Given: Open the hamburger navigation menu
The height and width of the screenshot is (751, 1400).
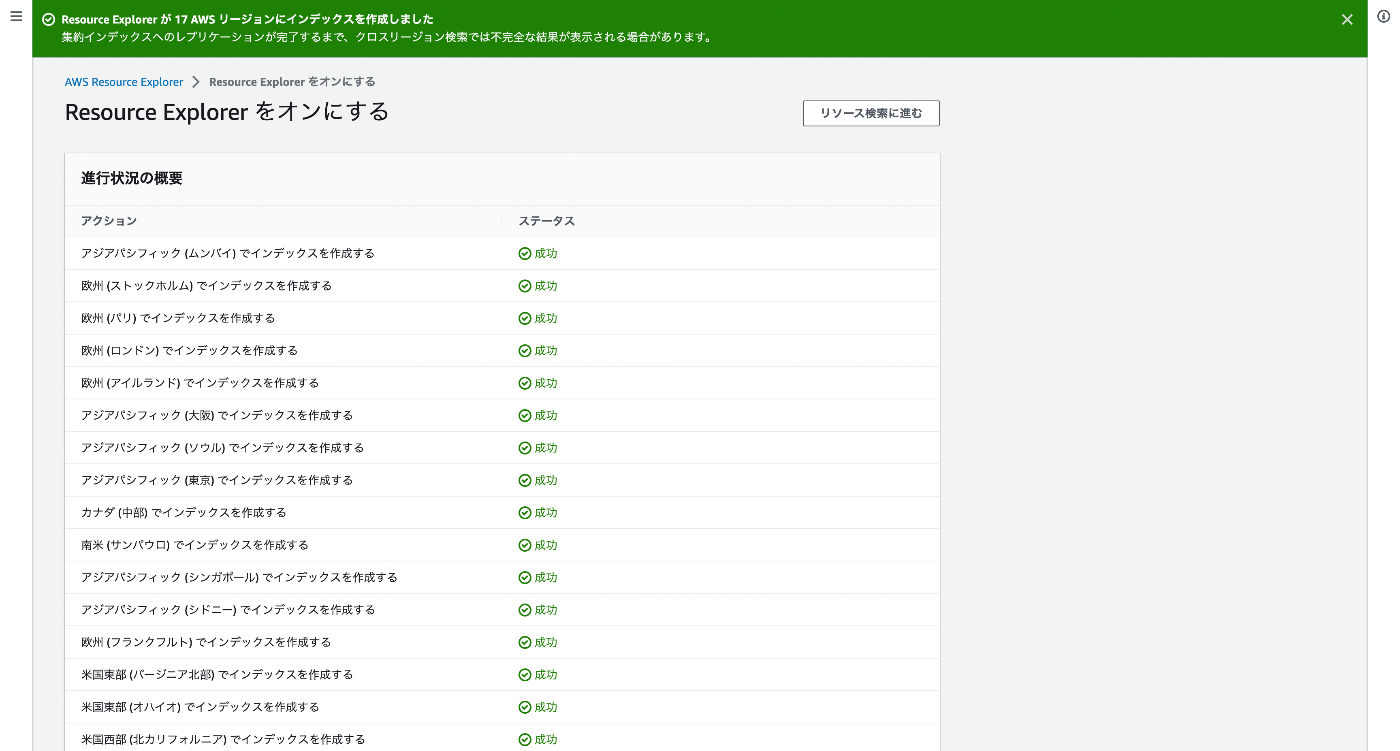Looking at the screenshot, I should click(x=16, y=17).
